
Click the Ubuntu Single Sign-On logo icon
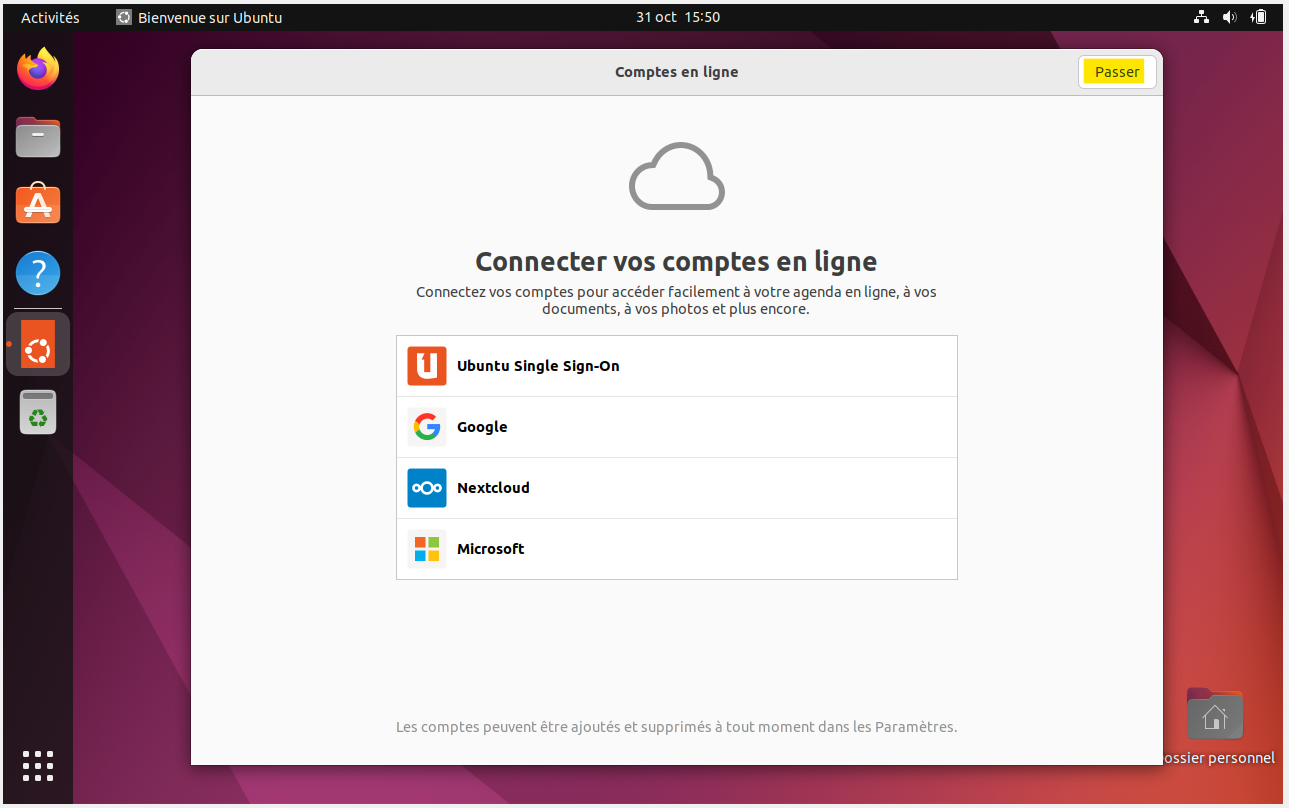(x=427, y=366)
